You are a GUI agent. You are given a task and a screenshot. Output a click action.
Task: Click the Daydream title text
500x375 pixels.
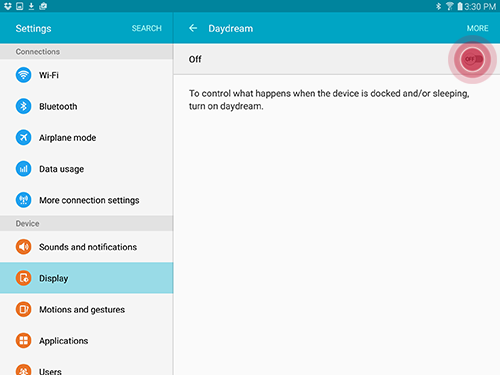(231, 28)
